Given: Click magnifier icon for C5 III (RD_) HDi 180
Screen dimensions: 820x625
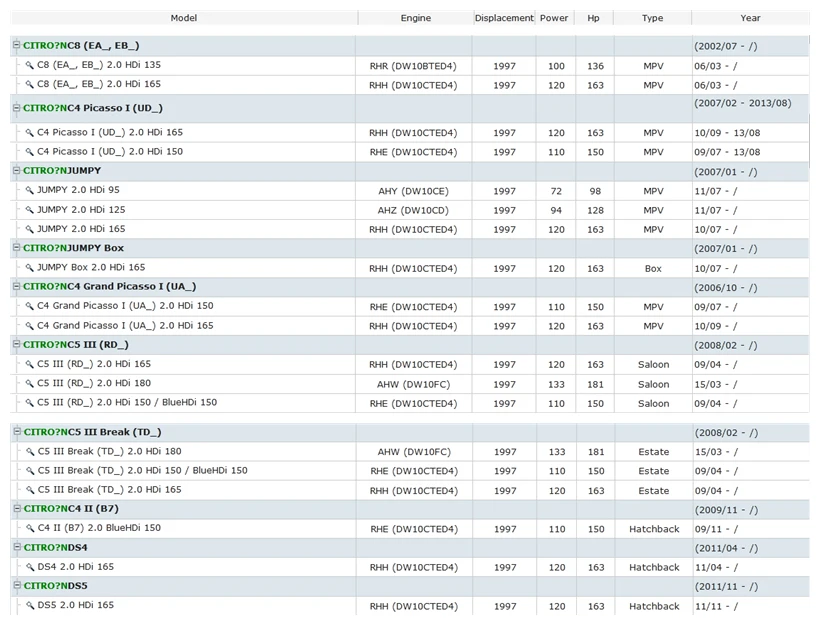Looking at the screenshot, I should [29, 384].
